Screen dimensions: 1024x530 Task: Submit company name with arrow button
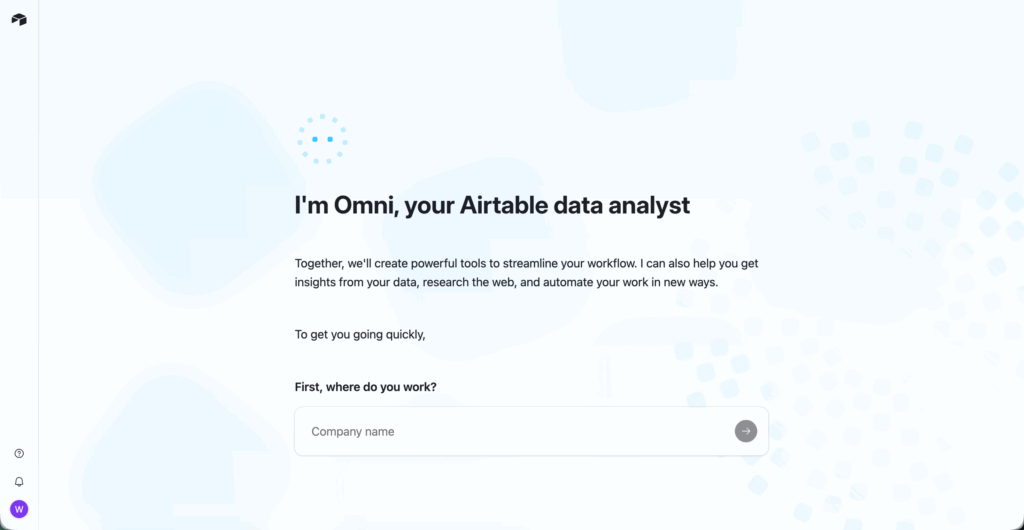(746, 431)
